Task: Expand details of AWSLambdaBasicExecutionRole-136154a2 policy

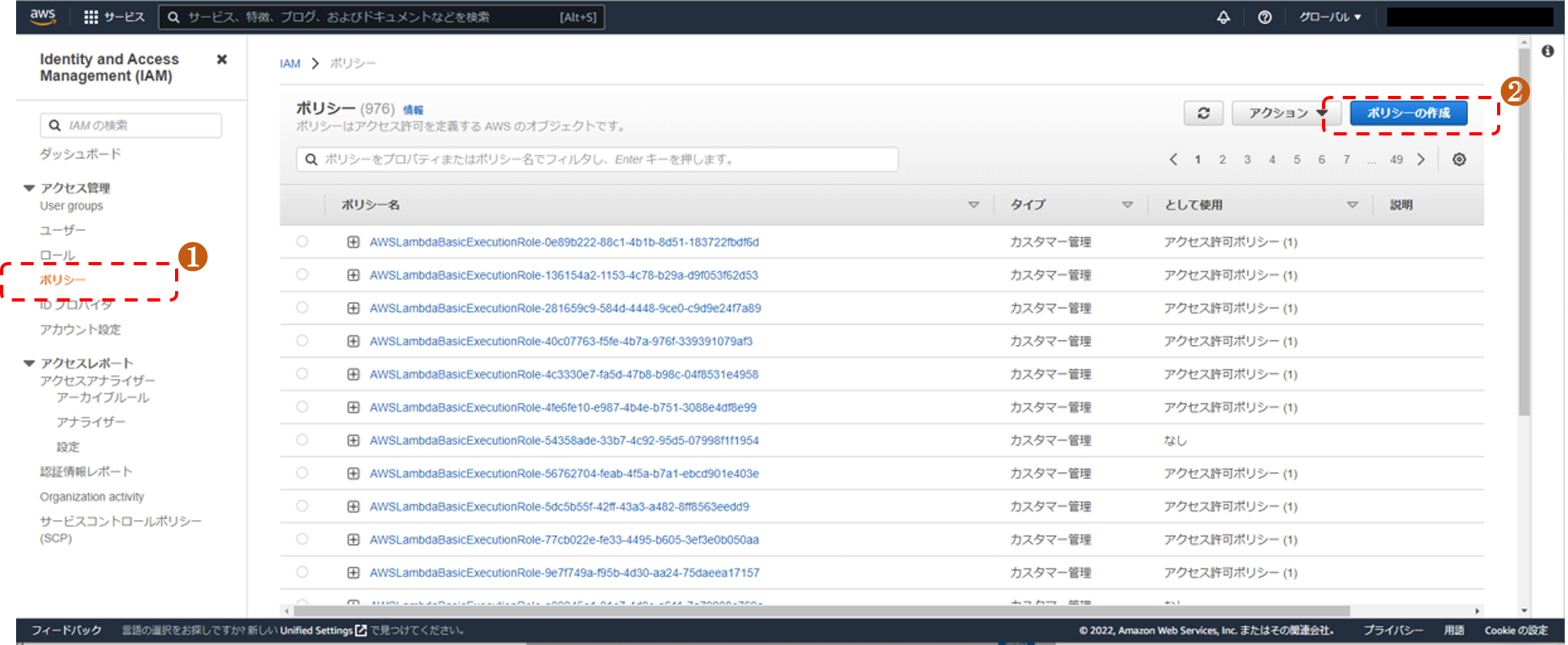Action: click(x=353, y=275)
